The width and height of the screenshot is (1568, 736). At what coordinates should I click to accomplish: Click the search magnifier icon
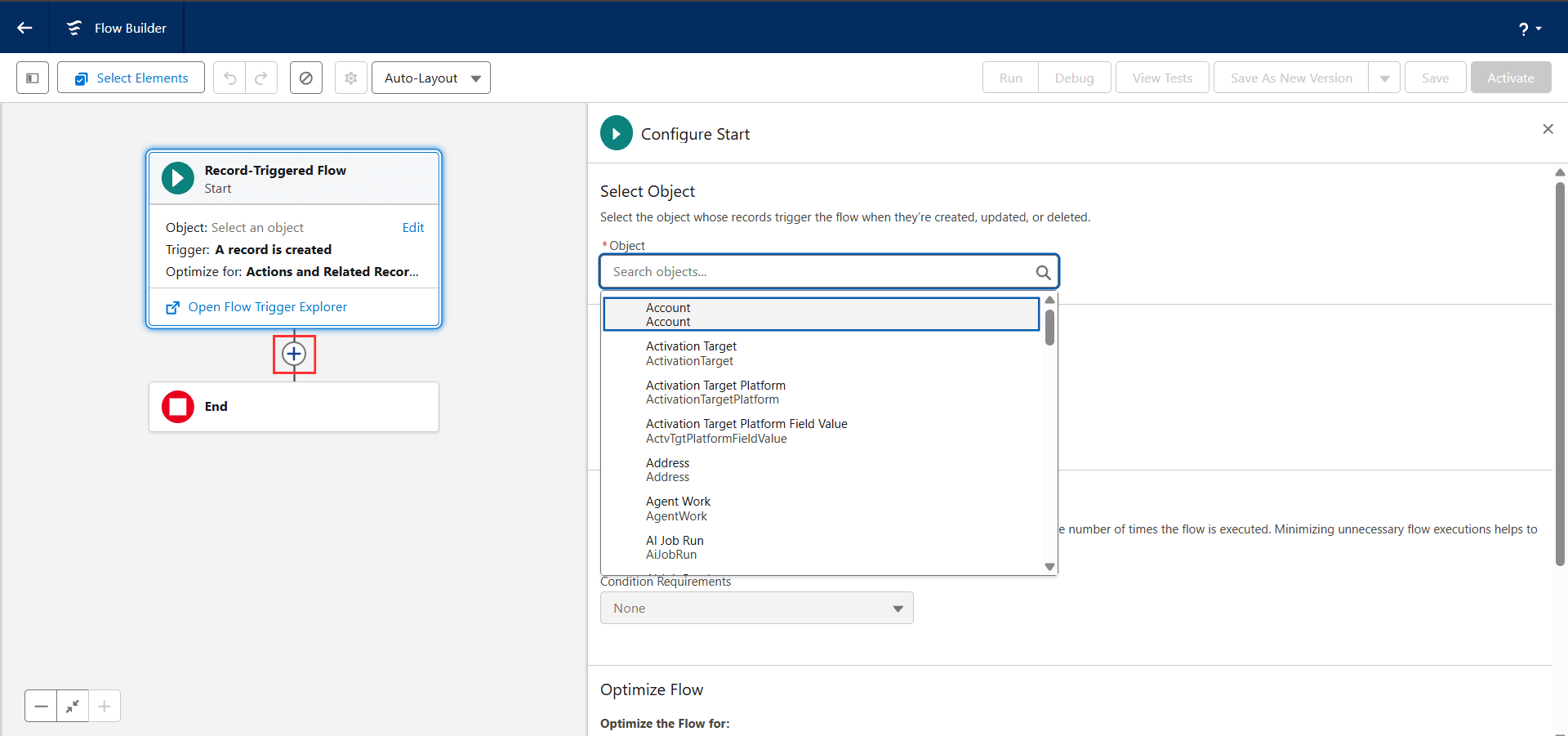[1043, 272]
